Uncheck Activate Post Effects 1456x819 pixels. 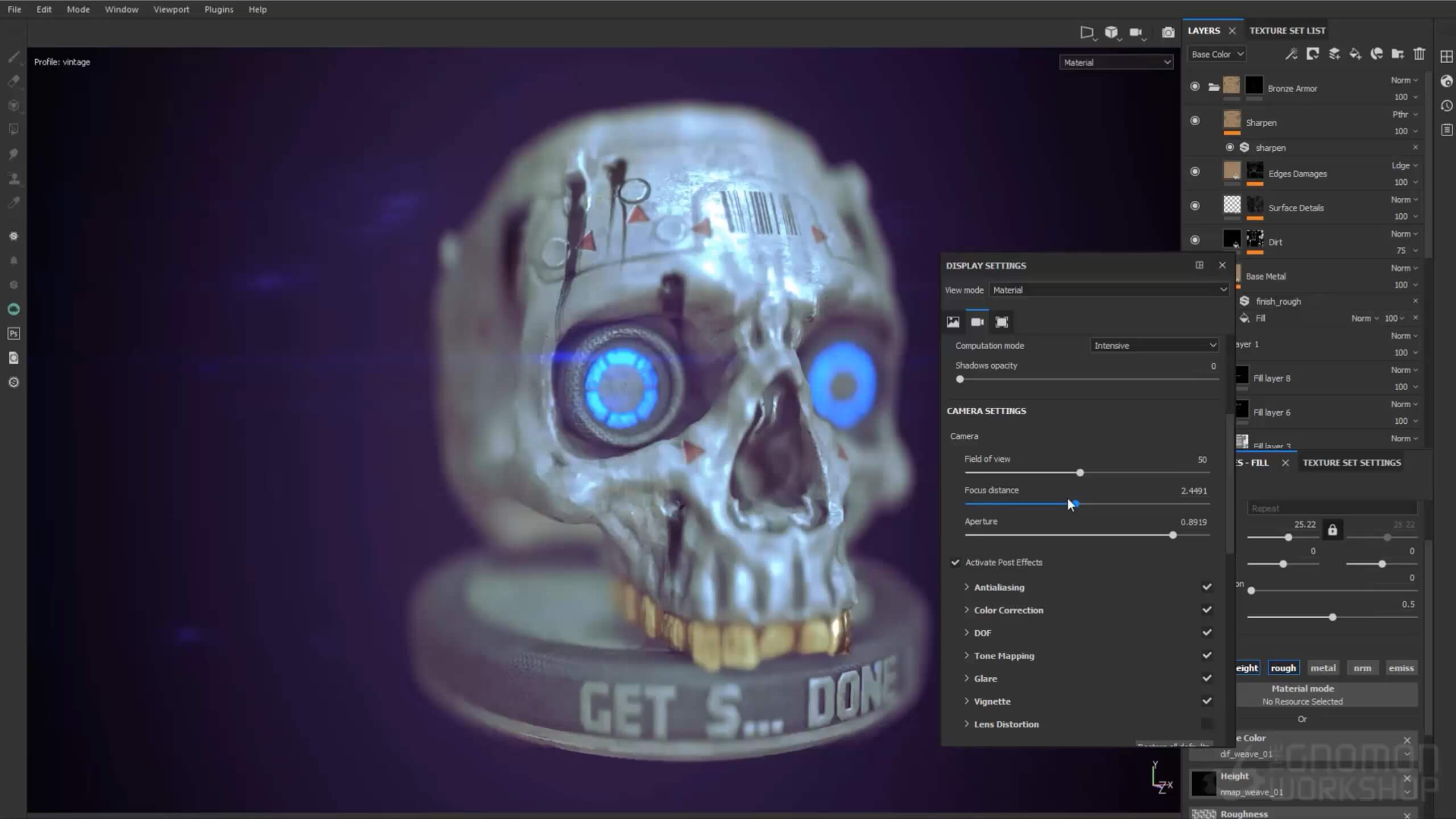[x=955, y=562]
